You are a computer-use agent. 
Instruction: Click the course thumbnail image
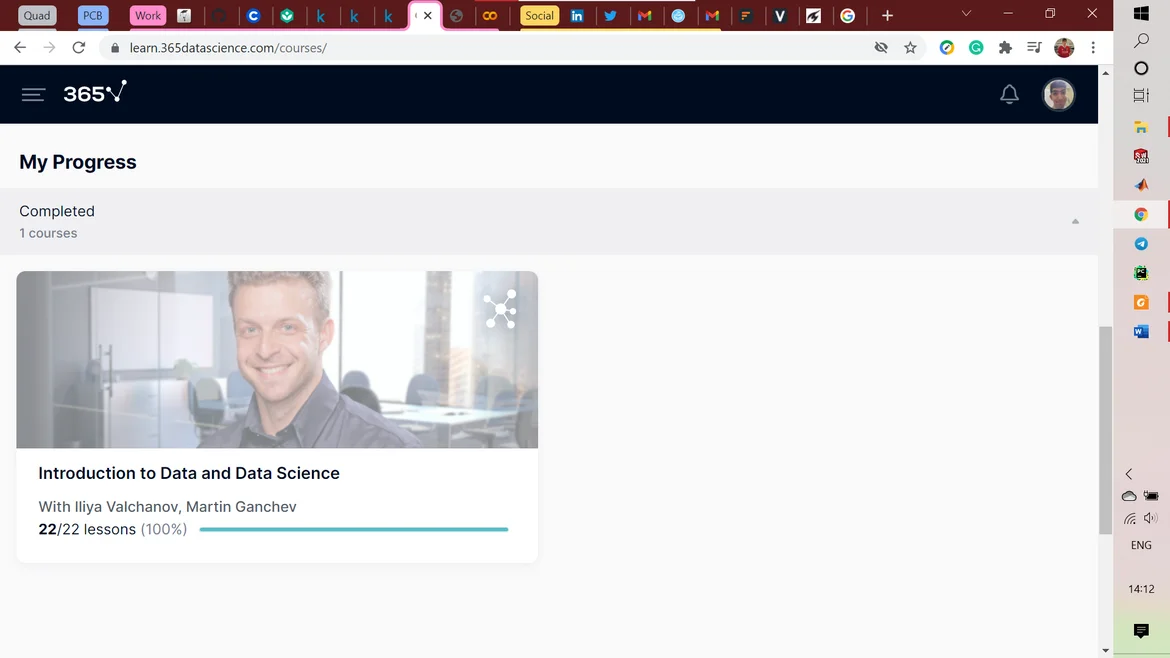coord(277,360)
